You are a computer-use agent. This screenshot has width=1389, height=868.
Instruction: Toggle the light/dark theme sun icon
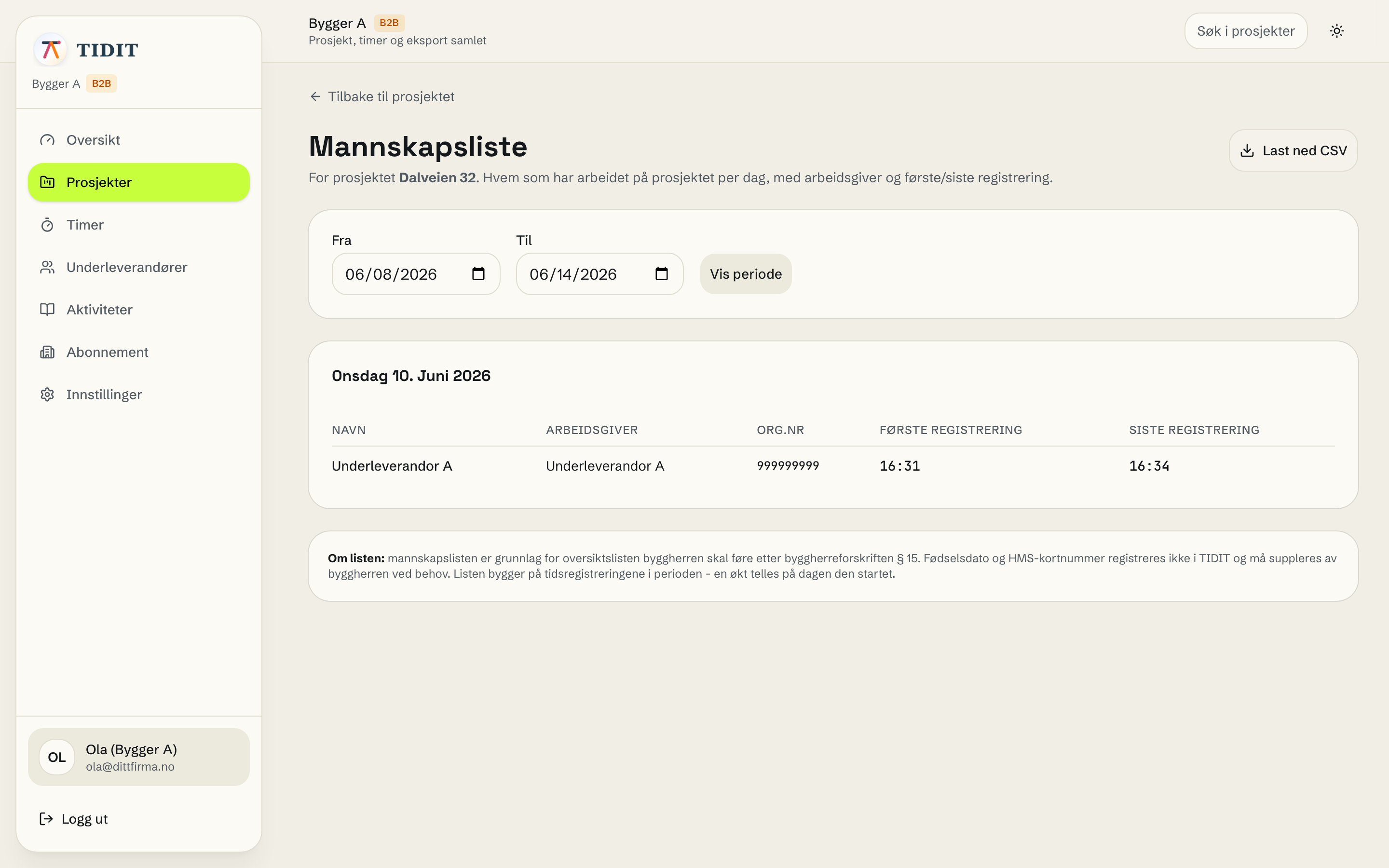point(1337,31)
